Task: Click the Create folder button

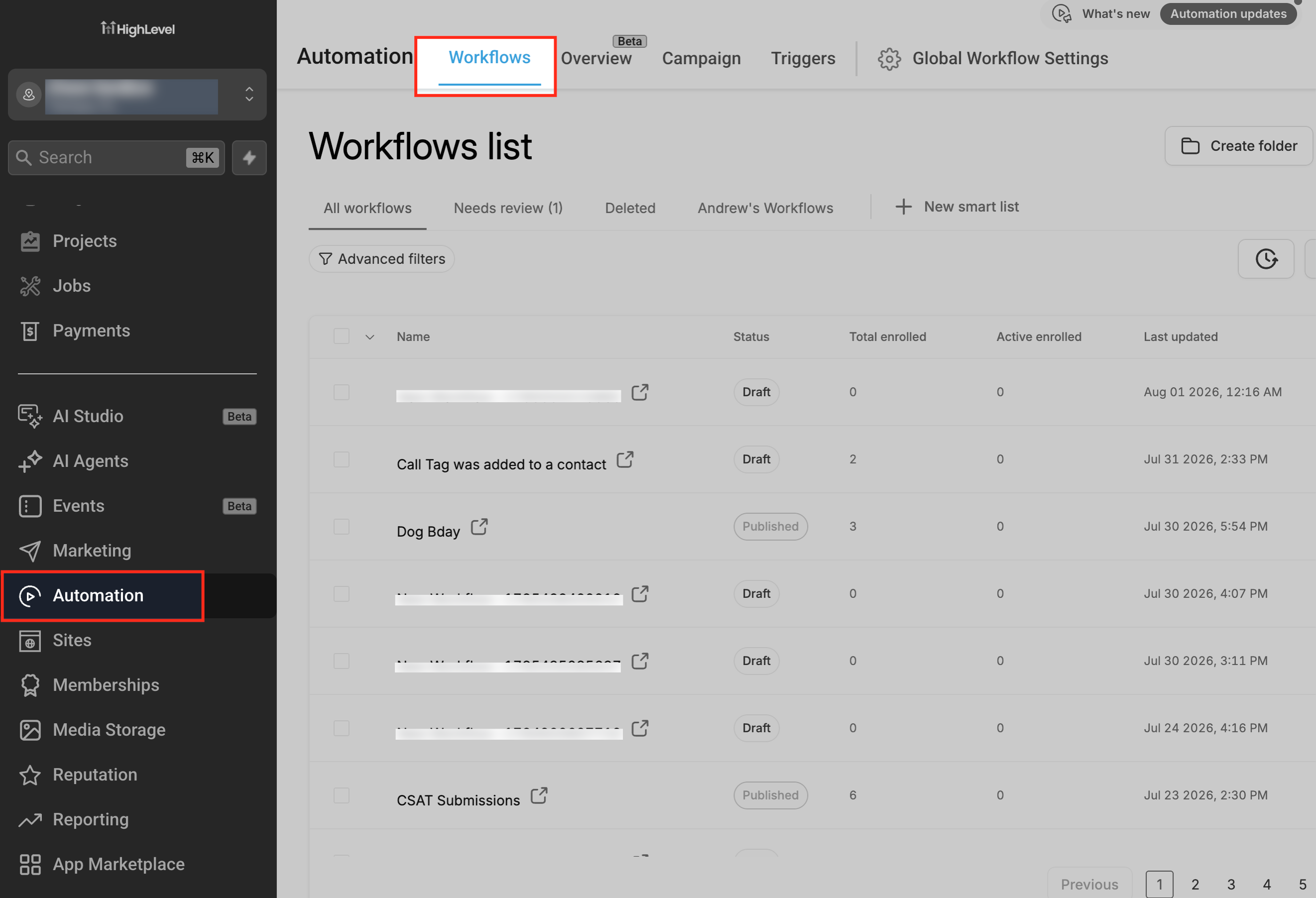Action: pyautogui.click(x=1238, y=146)
